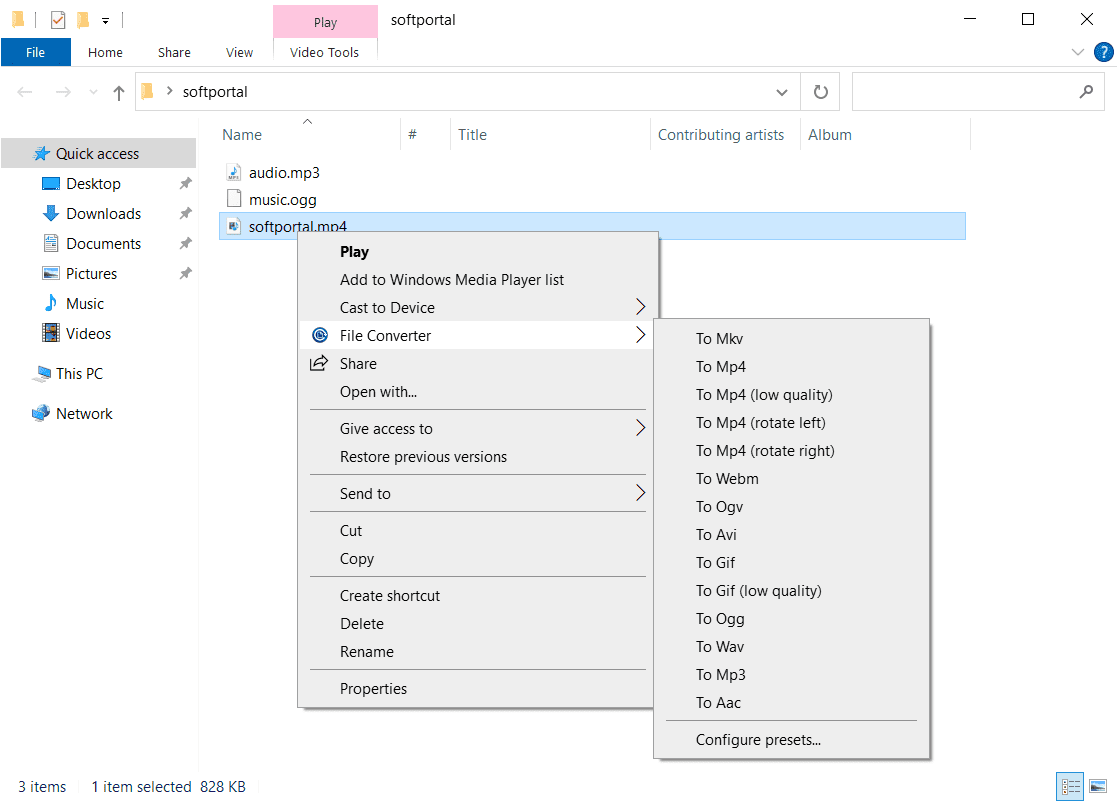Choose To Mp3 from File Converter submenu
Viewport: 1118px width, 802px height.
click(721, 675)
